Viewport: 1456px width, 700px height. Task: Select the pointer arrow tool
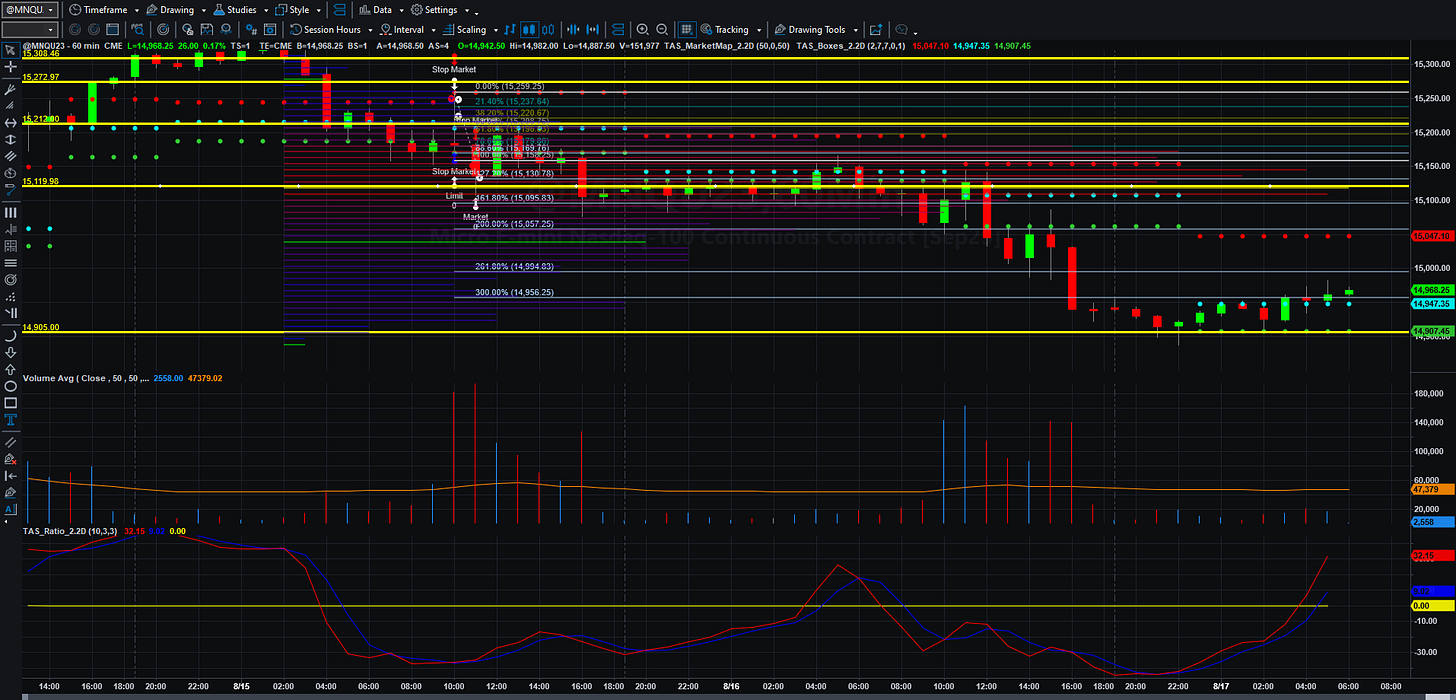10,50
